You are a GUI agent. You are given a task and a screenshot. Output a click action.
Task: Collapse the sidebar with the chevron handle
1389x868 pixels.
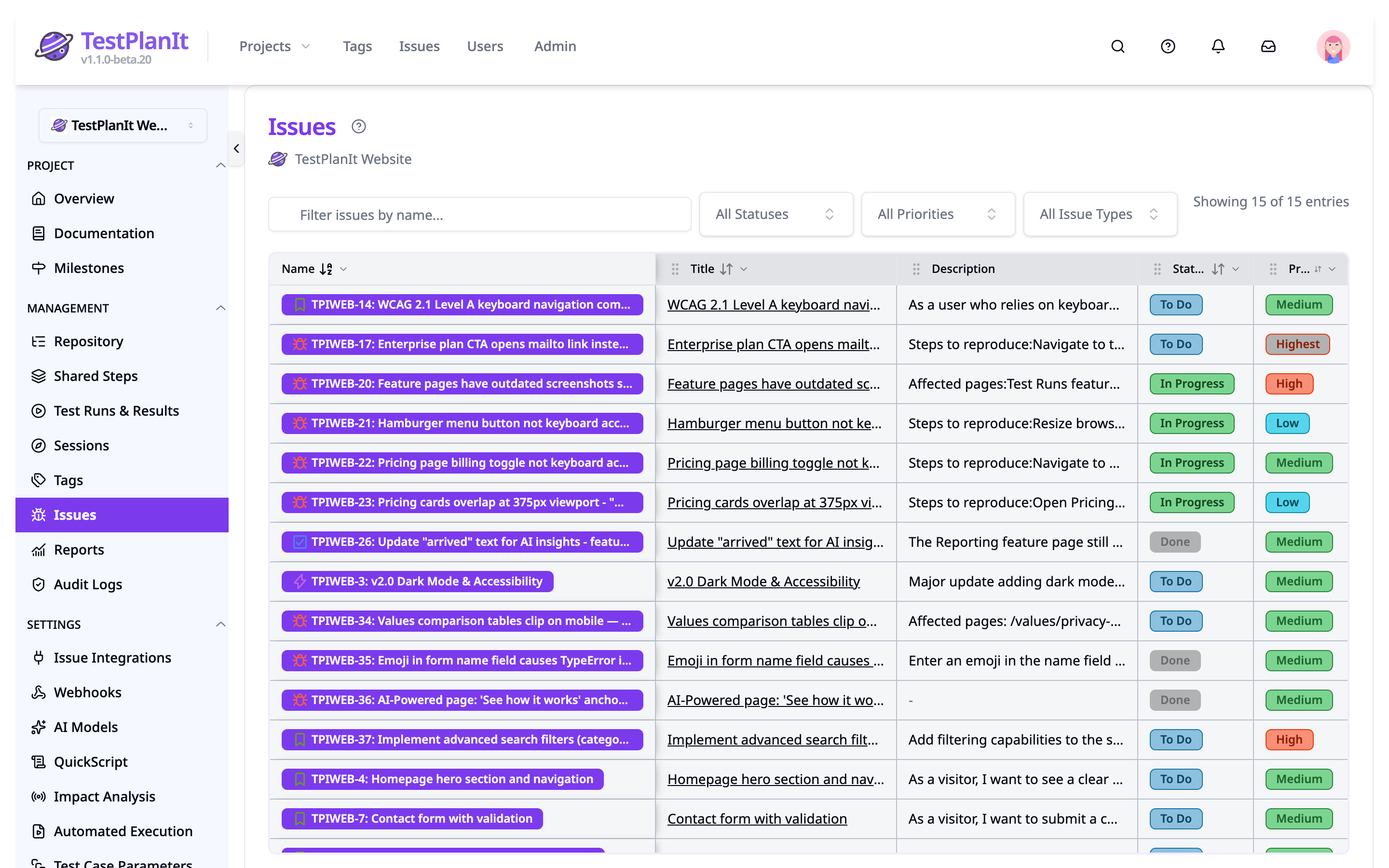236,149
